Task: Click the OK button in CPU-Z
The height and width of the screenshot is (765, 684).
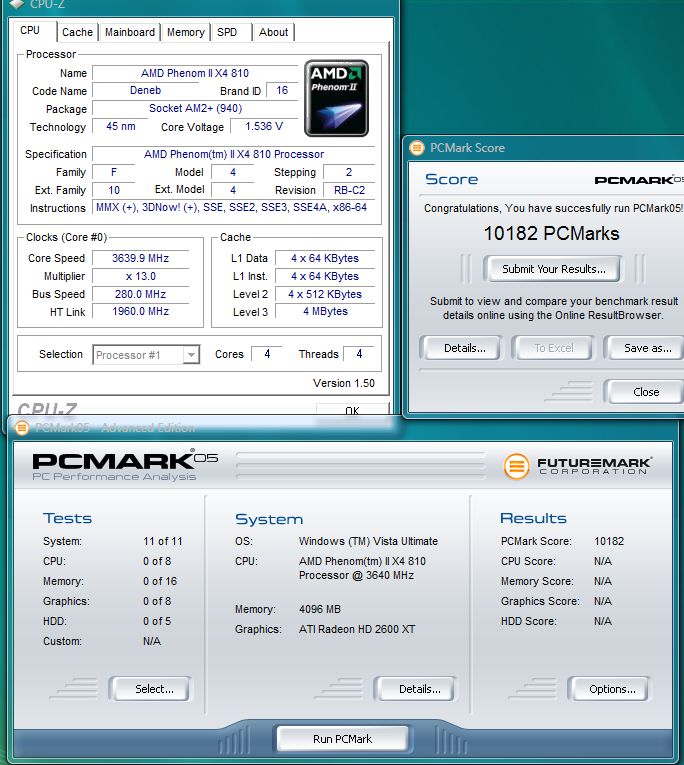Action: coord(352,410)
